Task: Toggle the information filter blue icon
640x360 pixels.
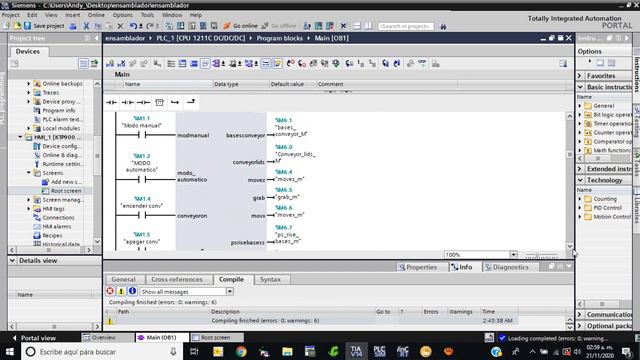Action: pos(132,291)
